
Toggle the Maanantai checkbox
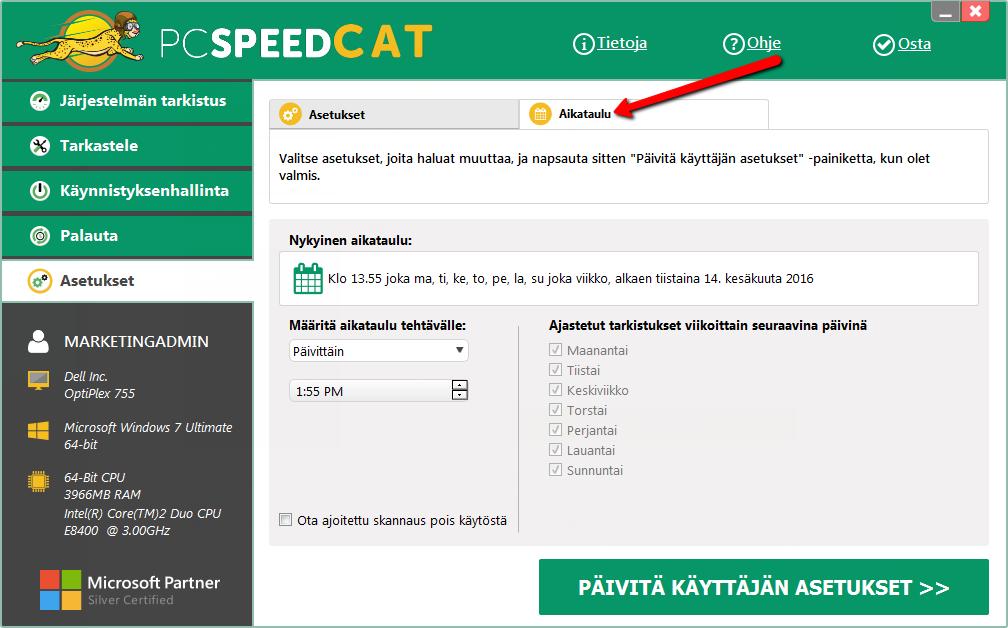555,350
